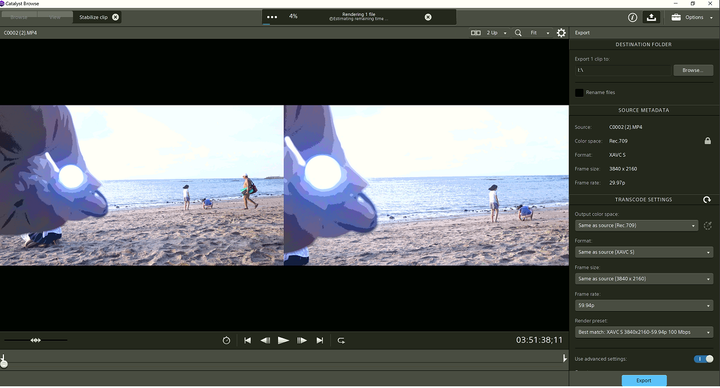The height and width of the screenshot is (388, 720).
Task: Click the 29.97p frame rate value
Action: (x=617, y=182)
